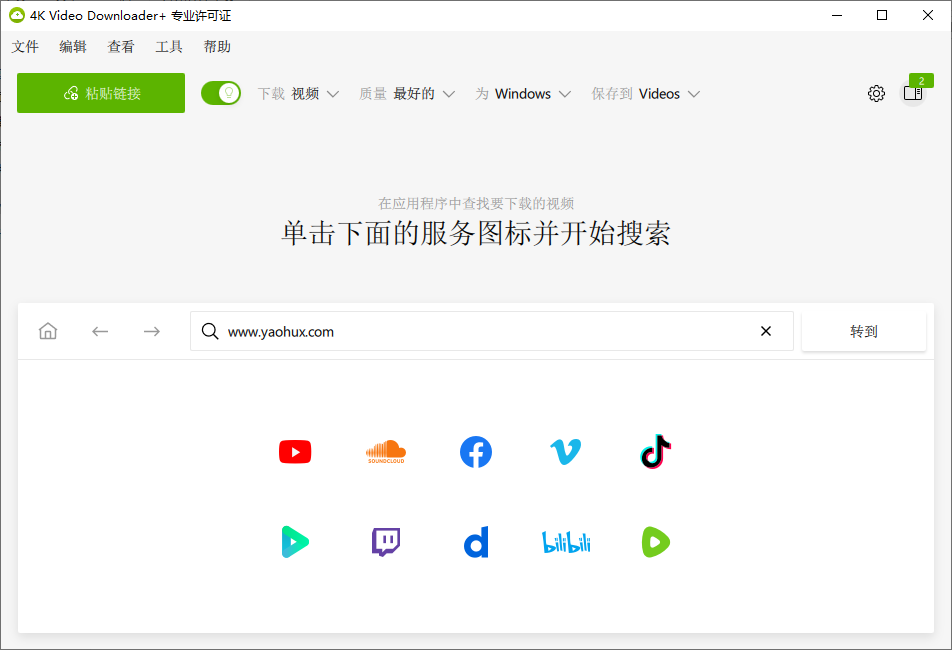Open the TikTok service icon
952x650 pixels.
click(x=655, y=452)
